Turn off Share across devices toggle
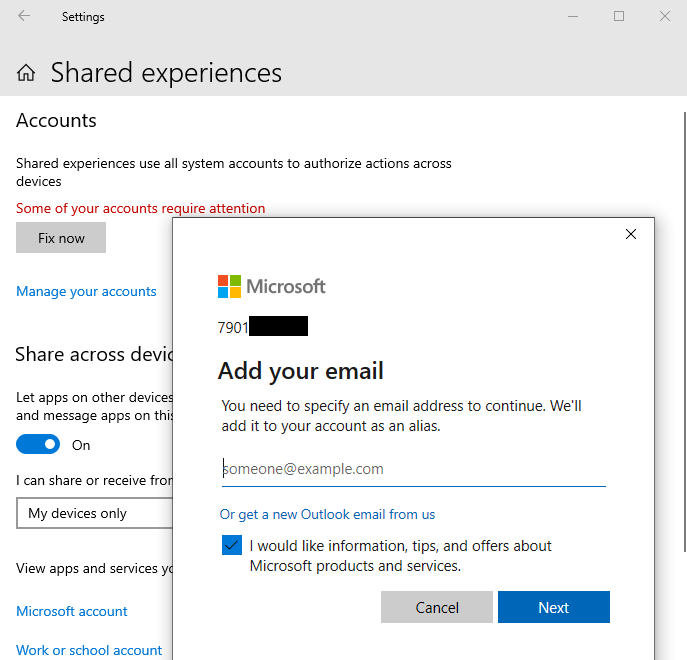This screenshot has width=687, height=660. coord(38,444)
